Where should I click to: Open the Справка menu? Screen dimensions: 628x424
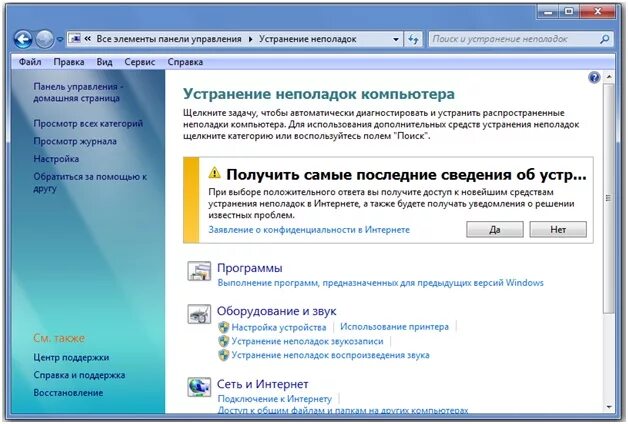(x=185, y=62)
